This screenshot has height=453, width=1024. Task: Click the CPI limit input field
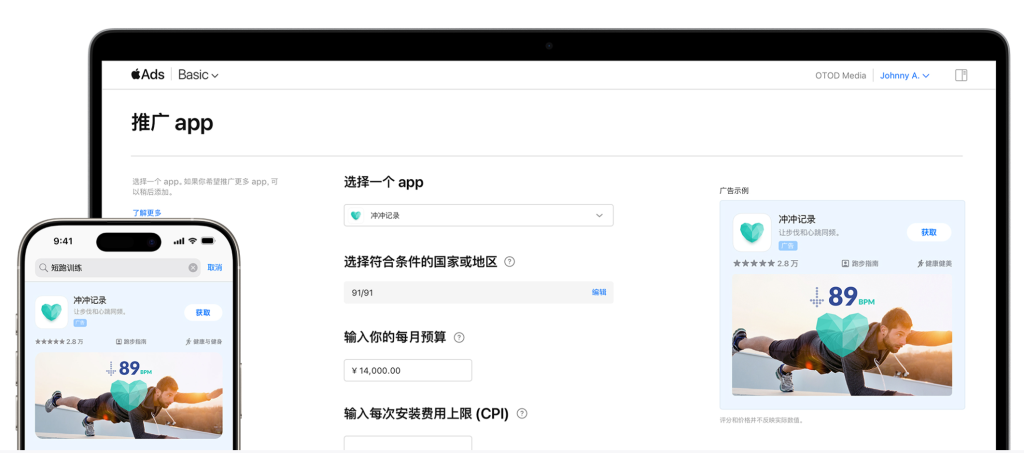point(408,444)
